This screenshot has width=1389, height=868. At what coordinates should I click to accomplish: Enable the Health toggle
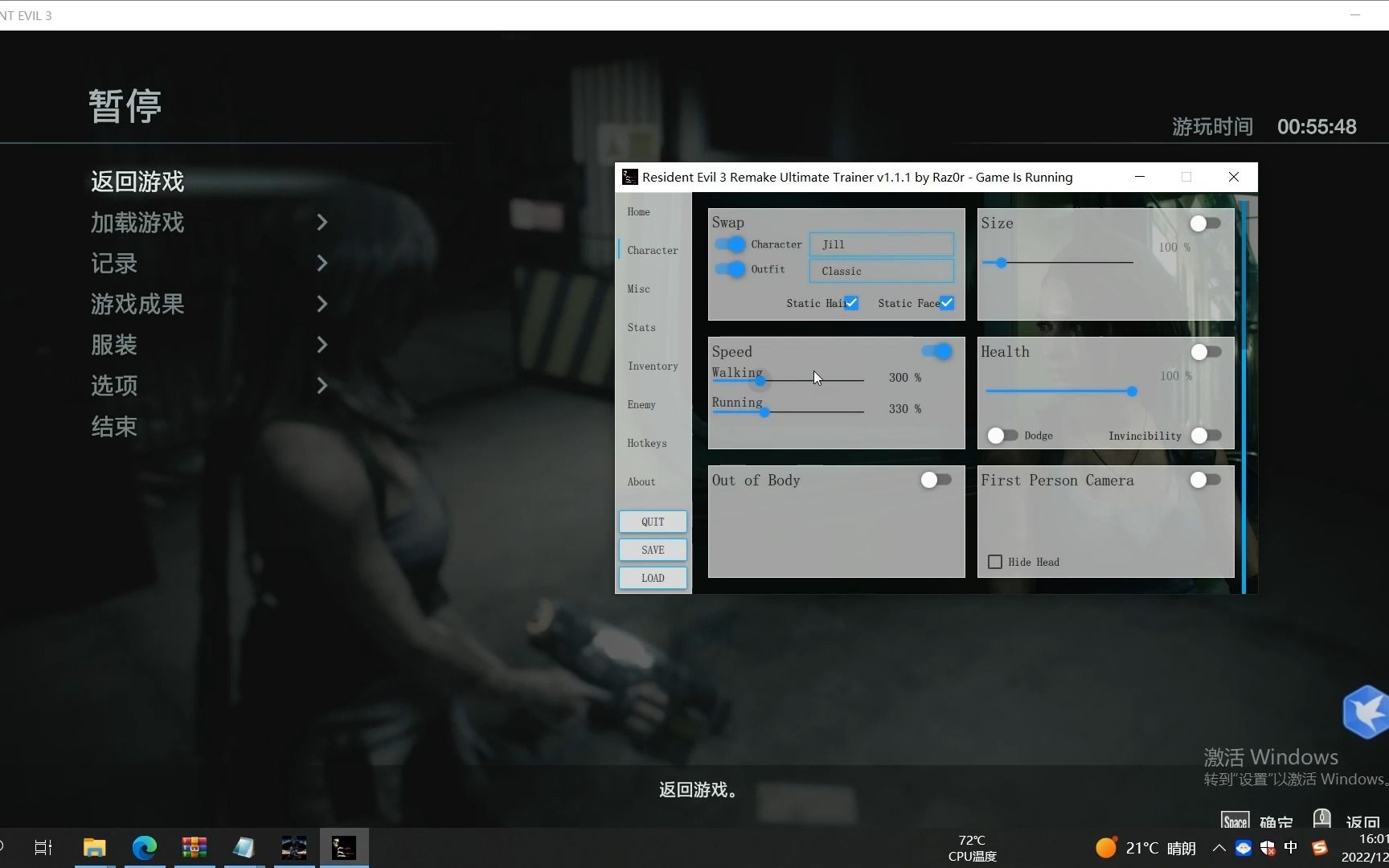tap(1206, 352)
